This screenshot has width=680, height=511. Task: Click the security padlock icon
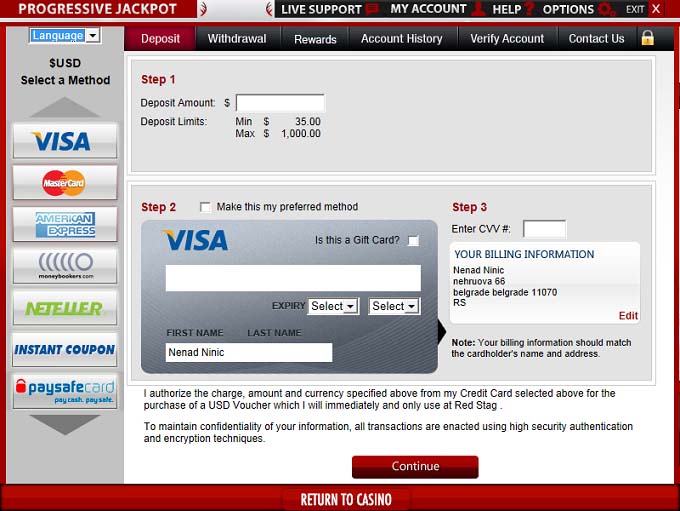click(647, 38)
